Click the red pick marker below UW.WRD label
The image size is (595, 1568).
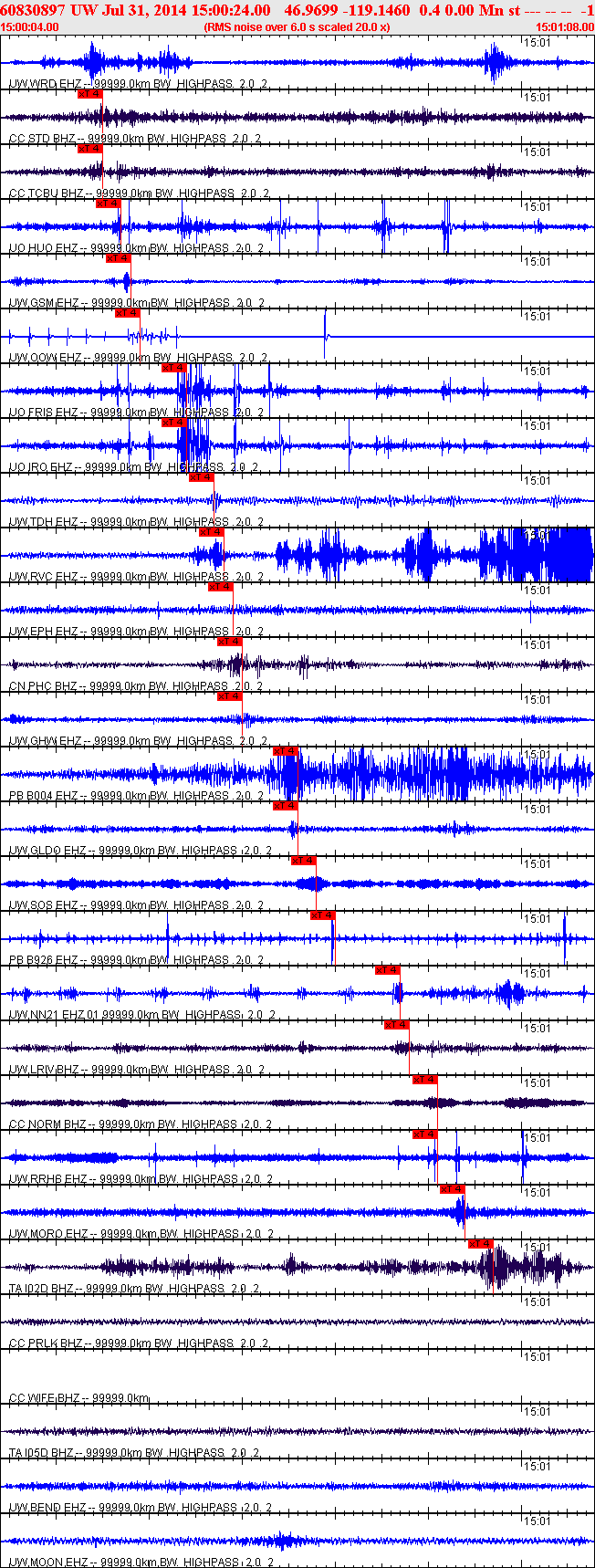[x=89, y=93]
